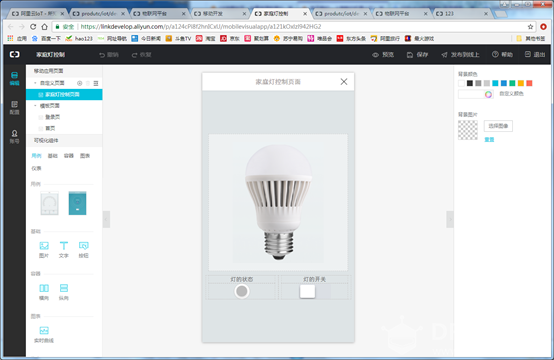Select the 家庭灯控制页面 tree item
554x360 pixels.
pyautogui.click(x=64, y=94)
